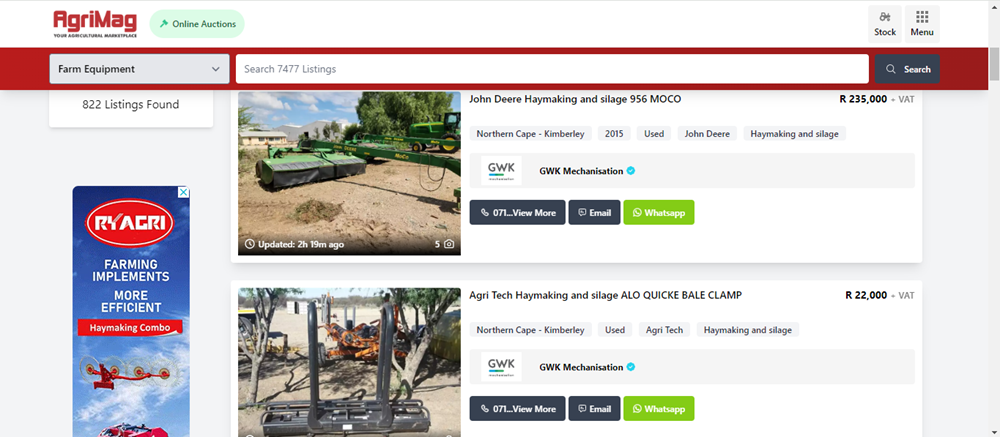
Task: Reveal phone number on John Deere listing
Action: (x=517, y=212)
